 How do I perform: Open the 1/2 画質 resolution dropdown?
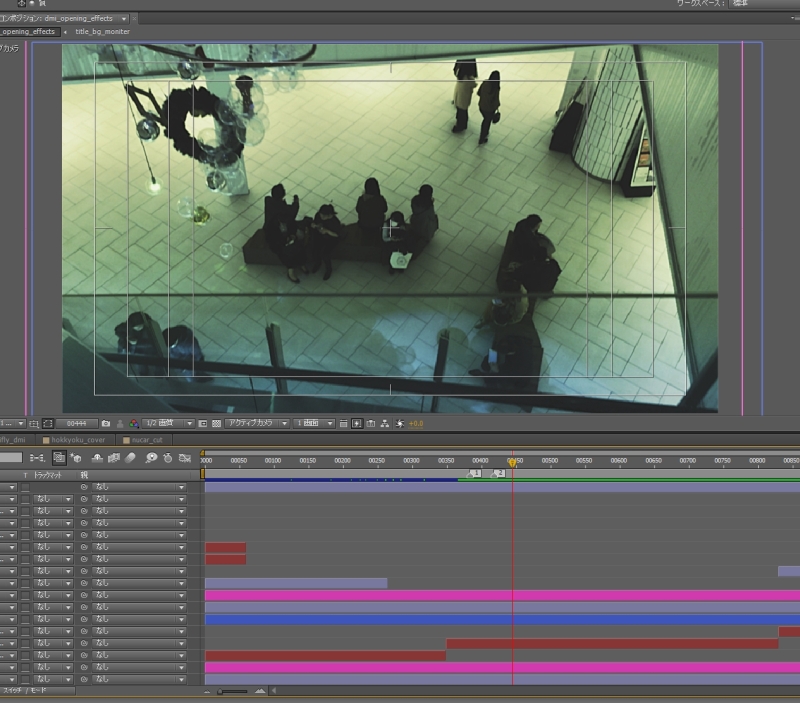(x=167, y=424)
